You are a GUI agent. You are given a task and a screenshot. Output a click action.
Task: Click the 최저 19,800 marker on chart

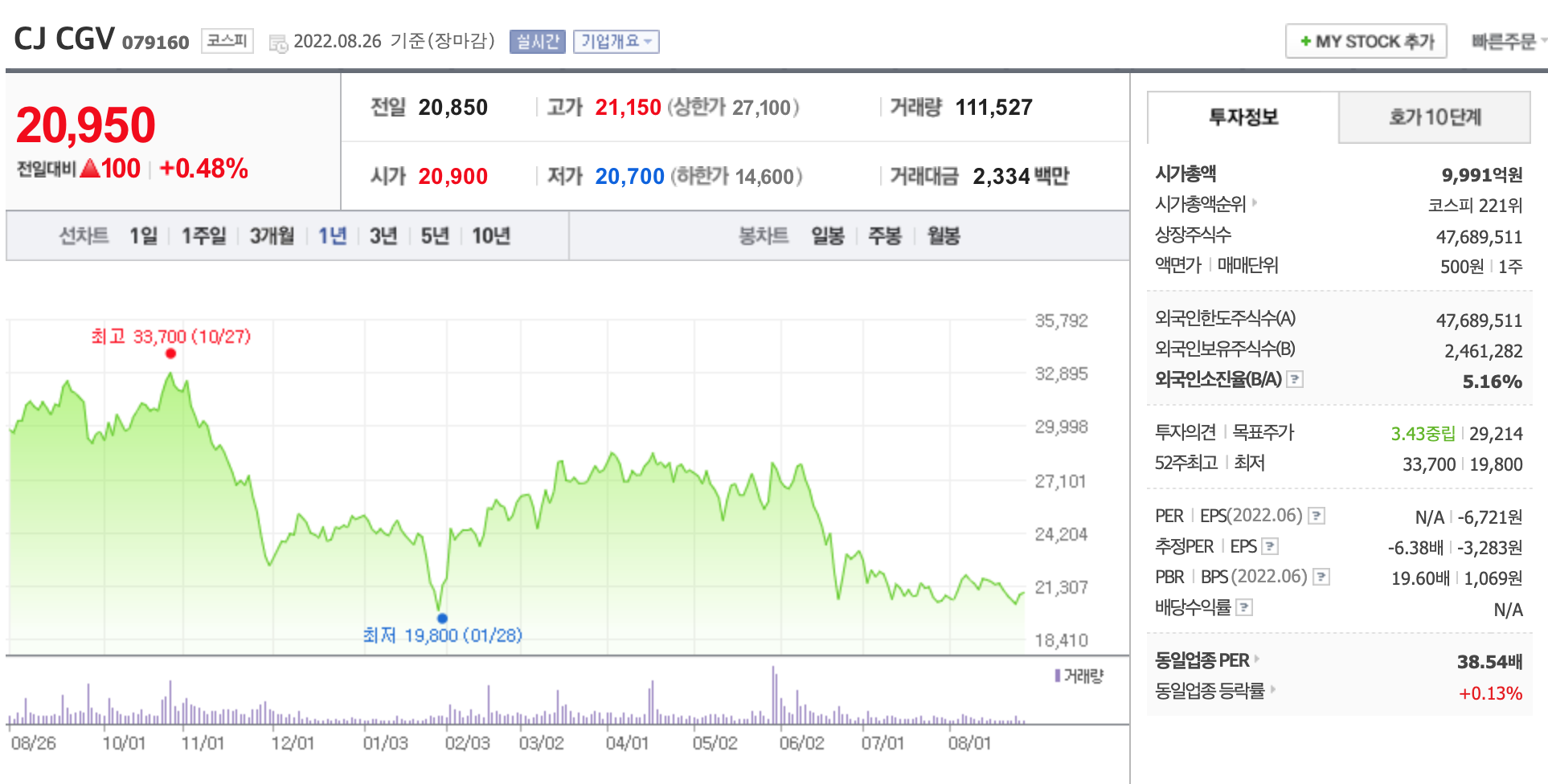pyautogui.click(x=442, y=618)
